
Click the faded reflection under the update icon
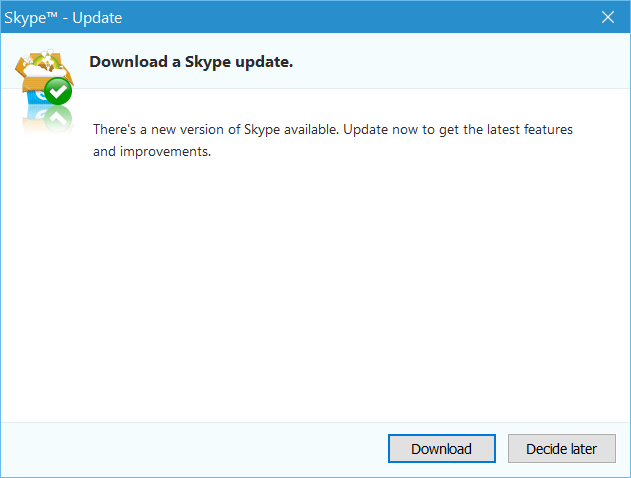point(44,119)
